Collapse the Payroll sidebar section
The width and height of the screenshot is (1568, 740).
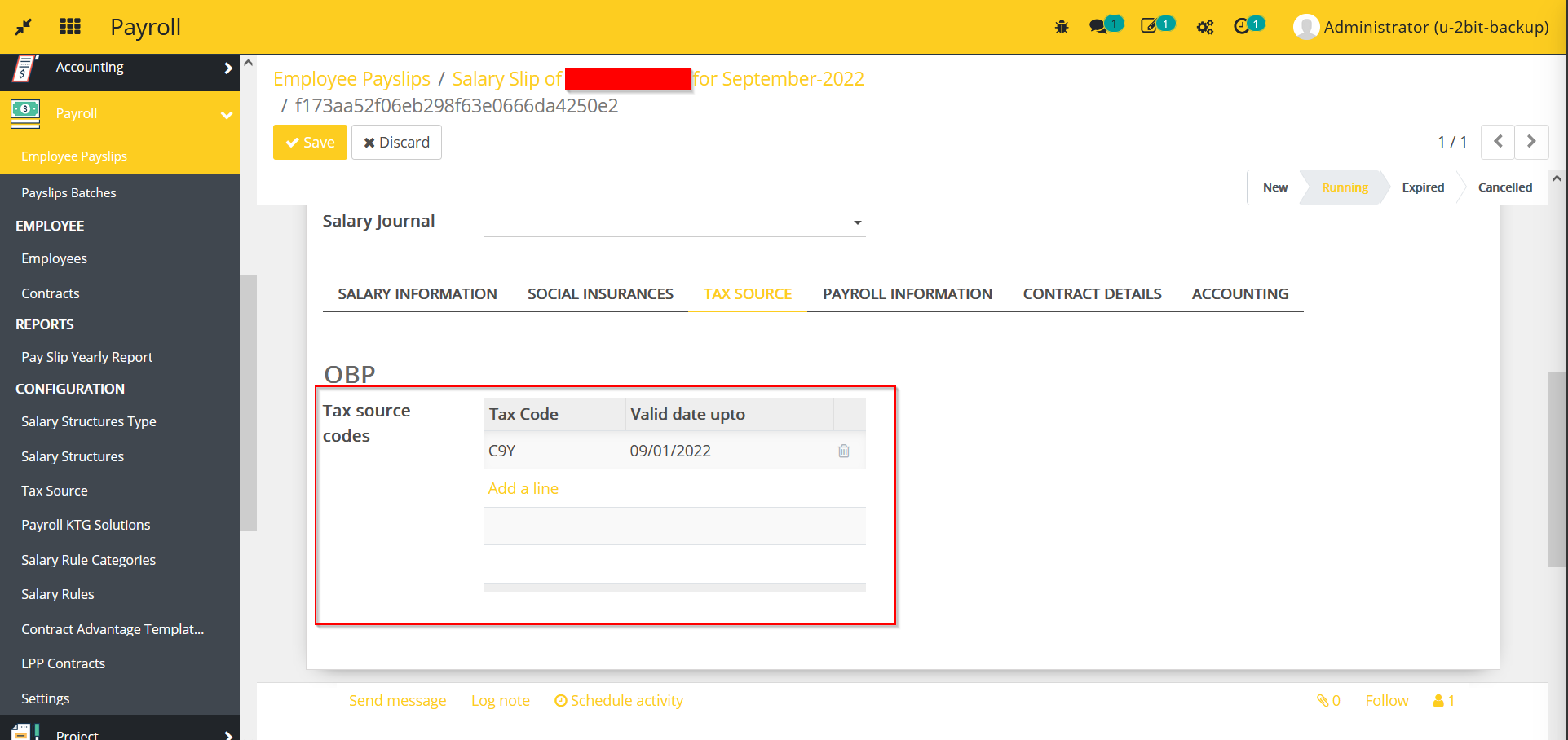[226, 114]
